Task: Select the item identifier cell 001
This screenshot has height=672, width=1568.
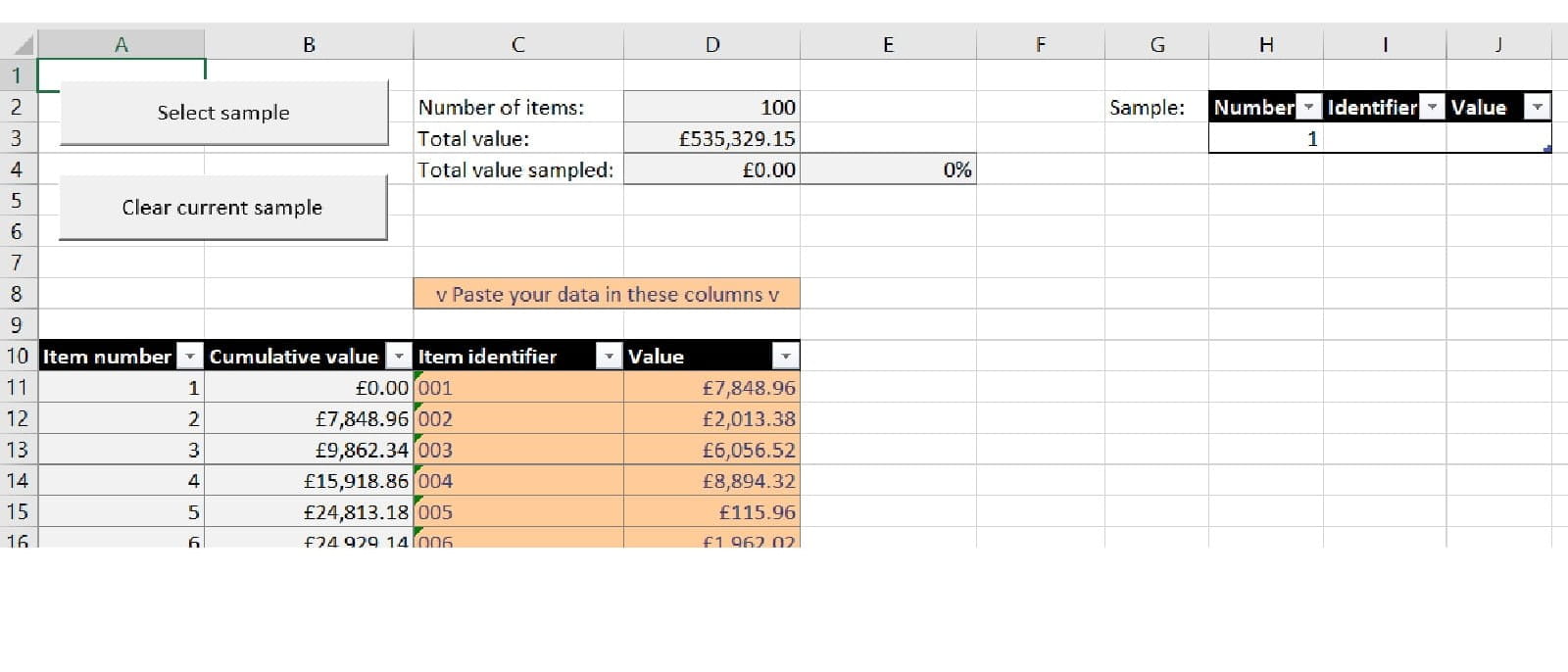Action: pyautogui.click(x=517, y=388)
